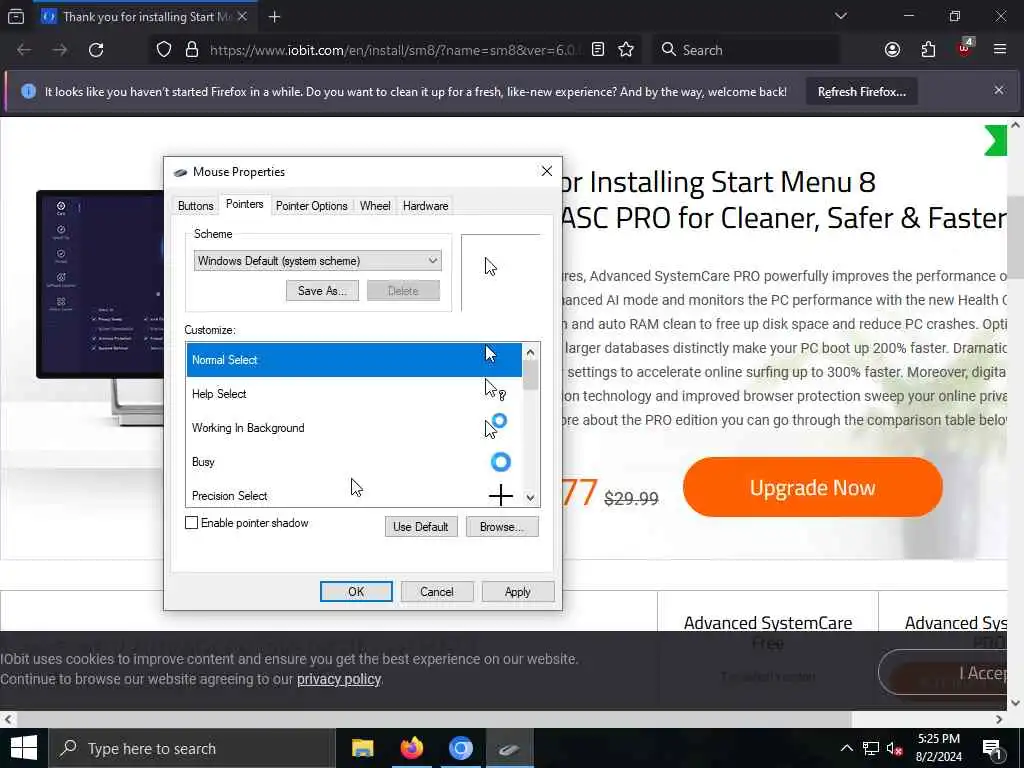Select Precision Select pointer row
This screenshot has height=768, width=1024.
pyautogui.click(x=354, y=495)
